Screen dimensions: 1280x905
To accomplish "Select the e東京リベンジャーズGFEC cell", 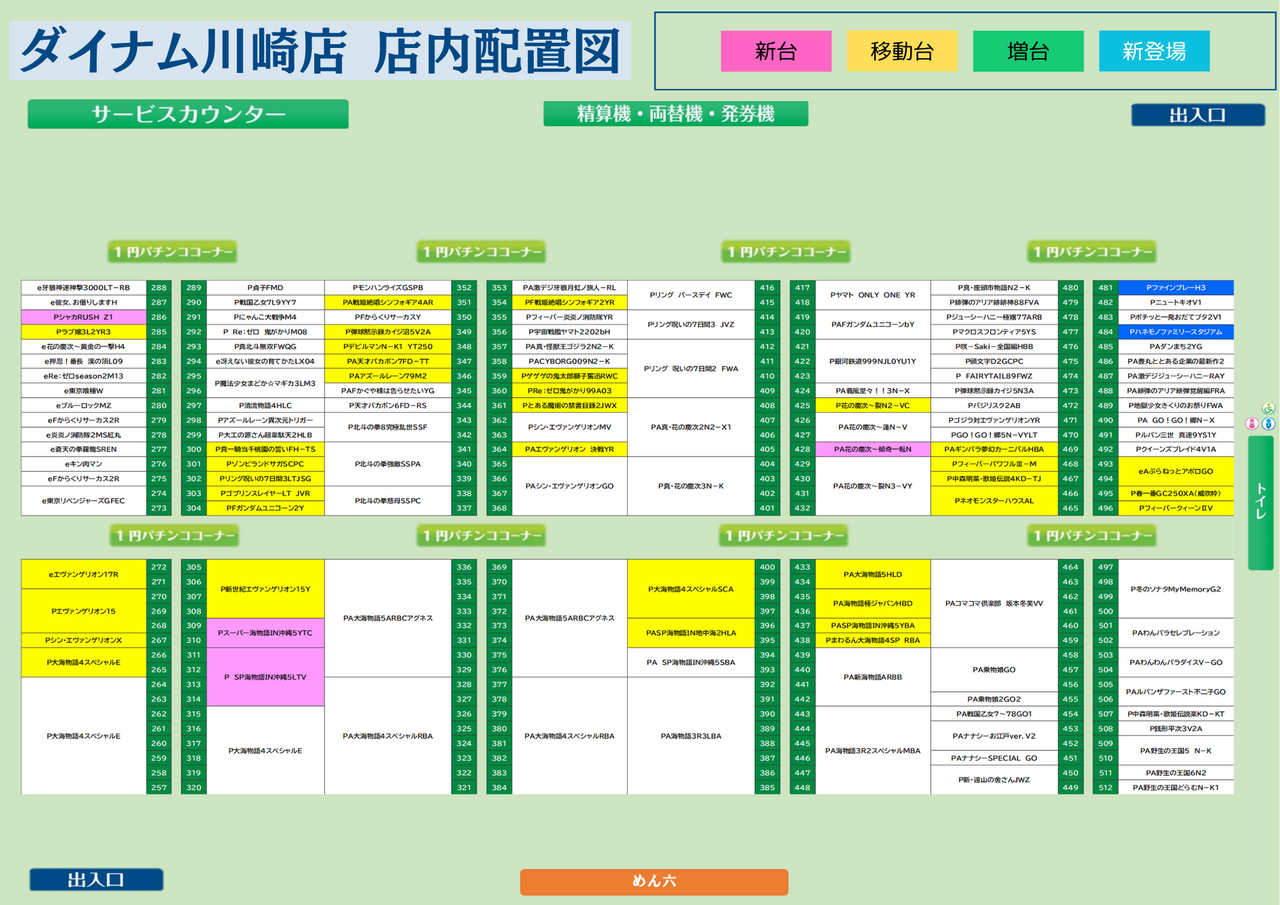I will pos(84,501).
